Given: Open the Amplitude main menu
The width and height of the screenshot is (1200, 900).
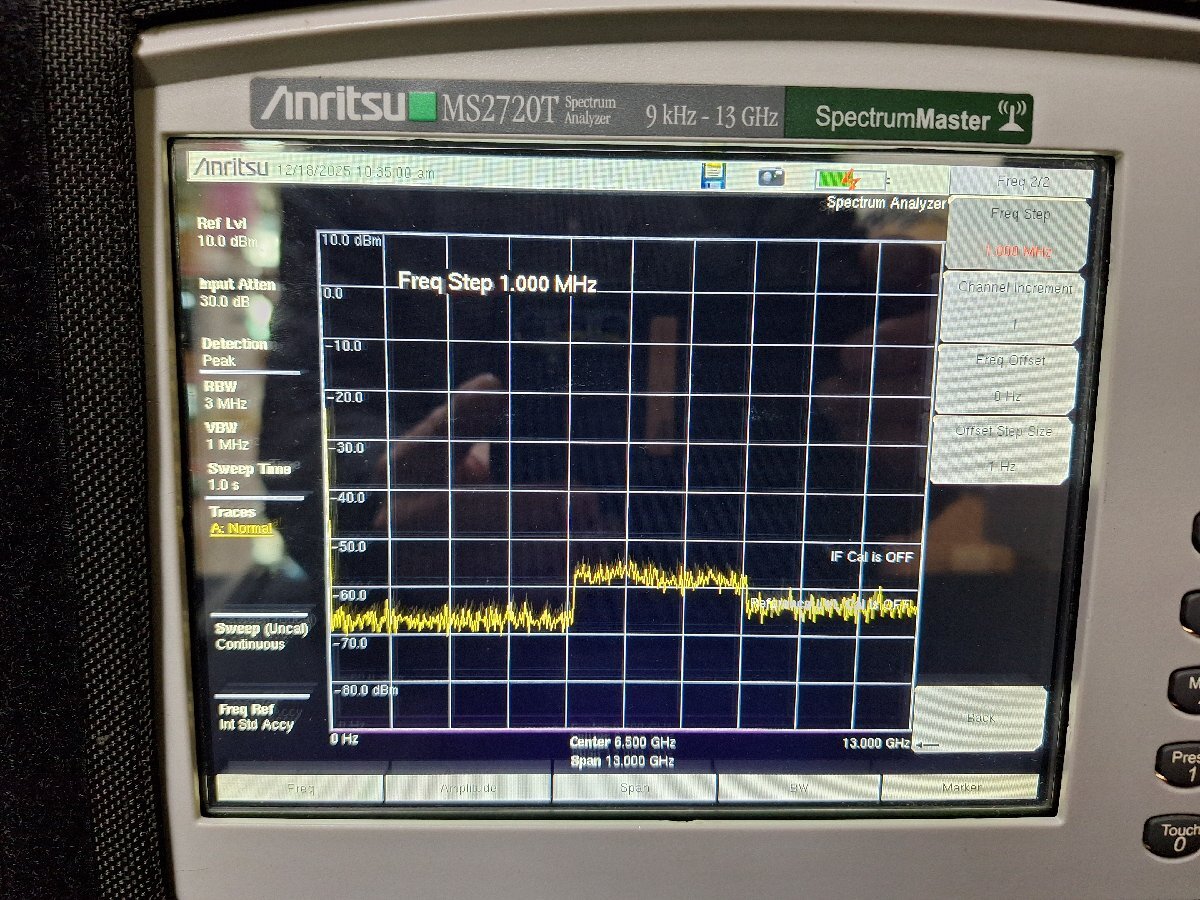Looking at the screenshot, I should [x=468, y=788].
